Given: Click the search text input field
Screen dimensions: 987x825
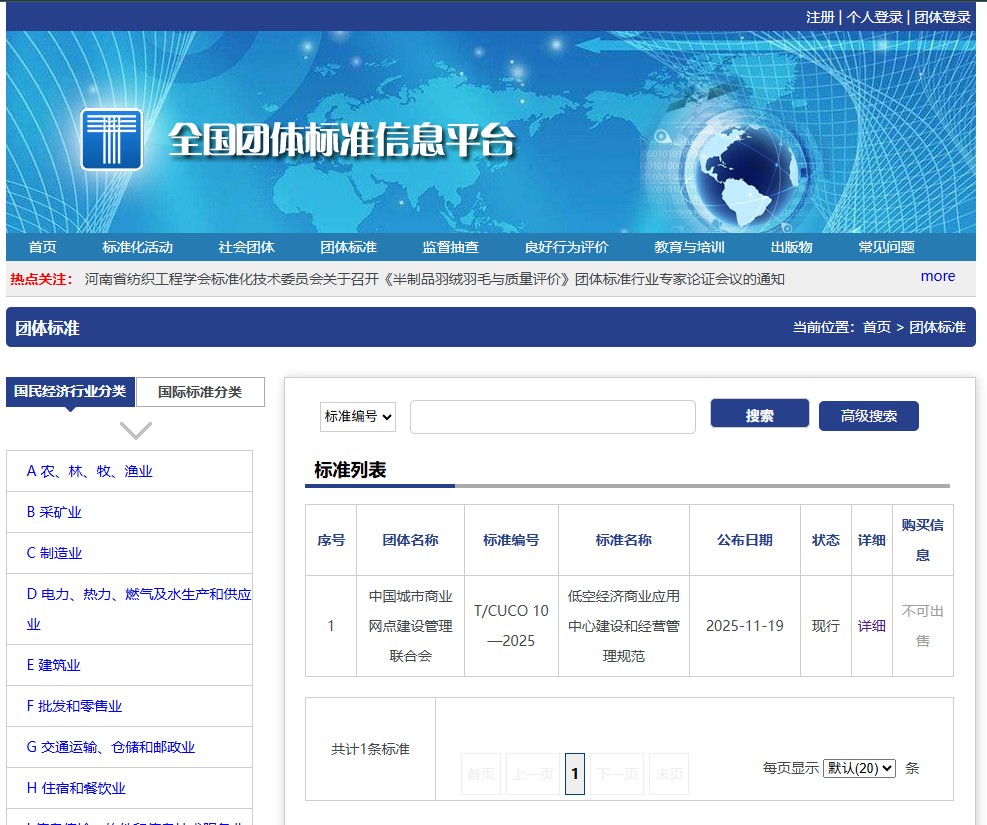Looking at the screenshot, I should [x=552, y=417].
